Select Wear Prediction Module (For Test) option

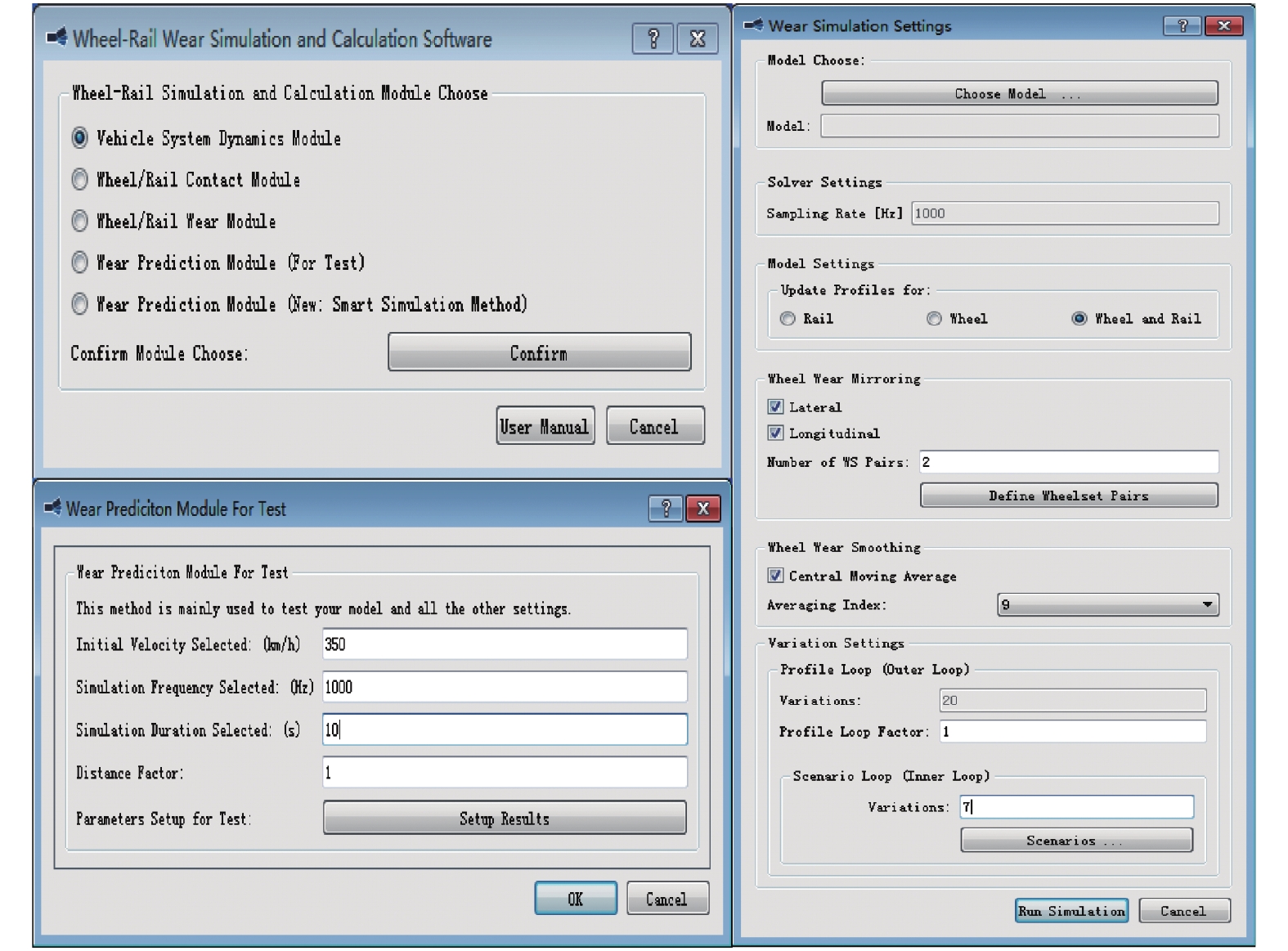coord(80,262)
